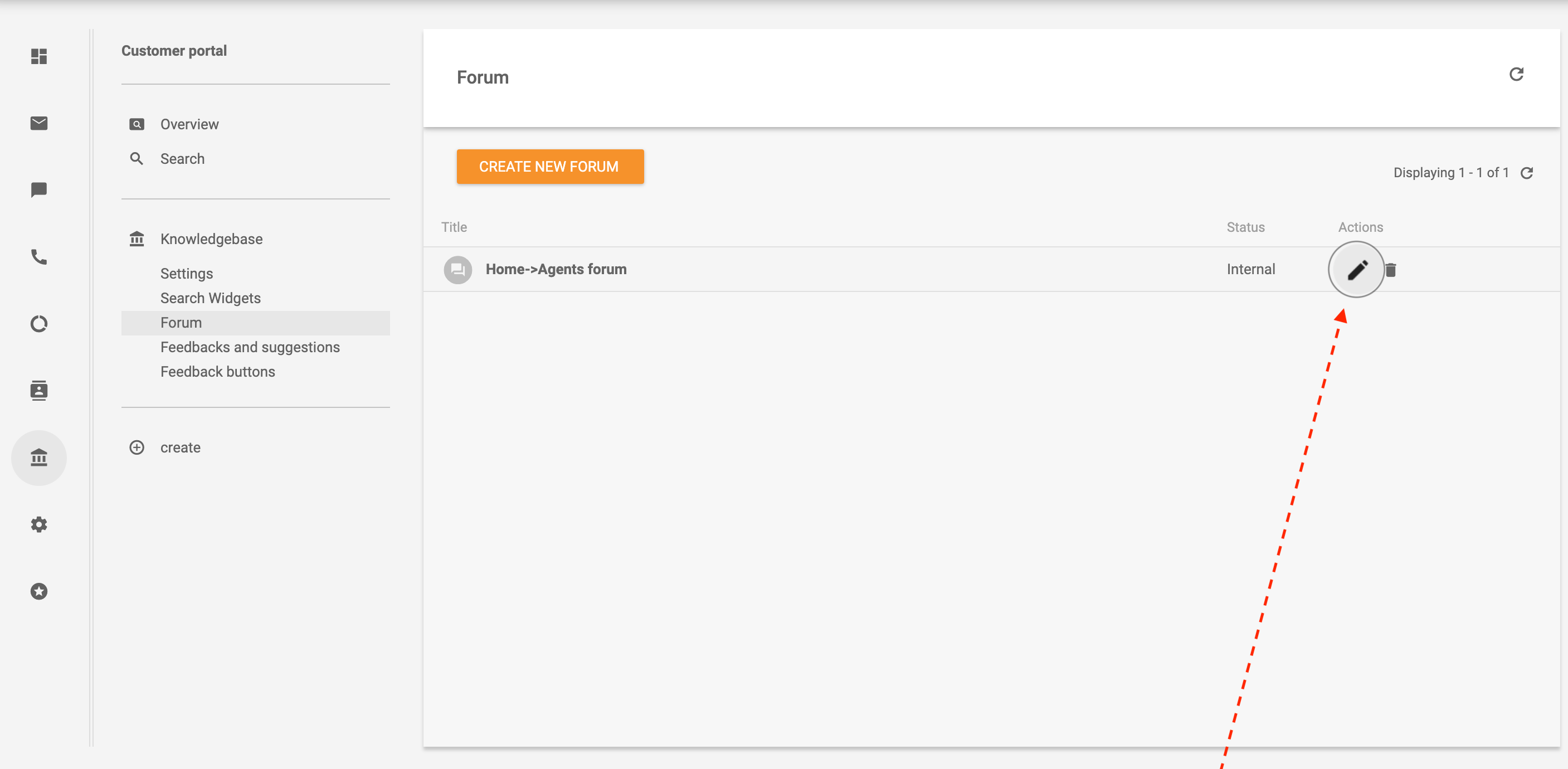Open the Tickets mail icon in sidebar

coord(39,123)
